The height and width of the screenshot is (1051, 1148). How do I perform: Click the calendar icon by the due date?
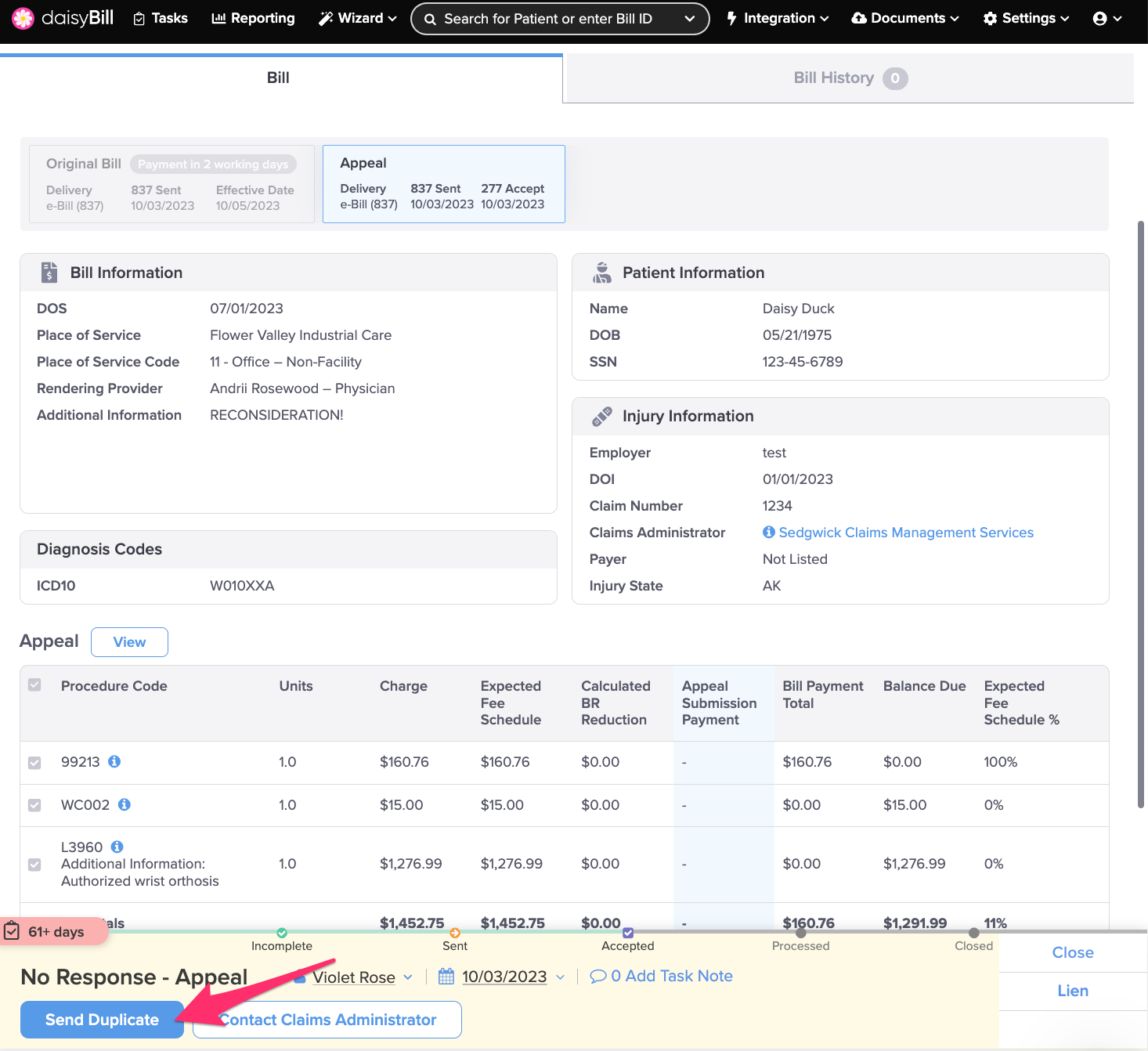point(446,977)
